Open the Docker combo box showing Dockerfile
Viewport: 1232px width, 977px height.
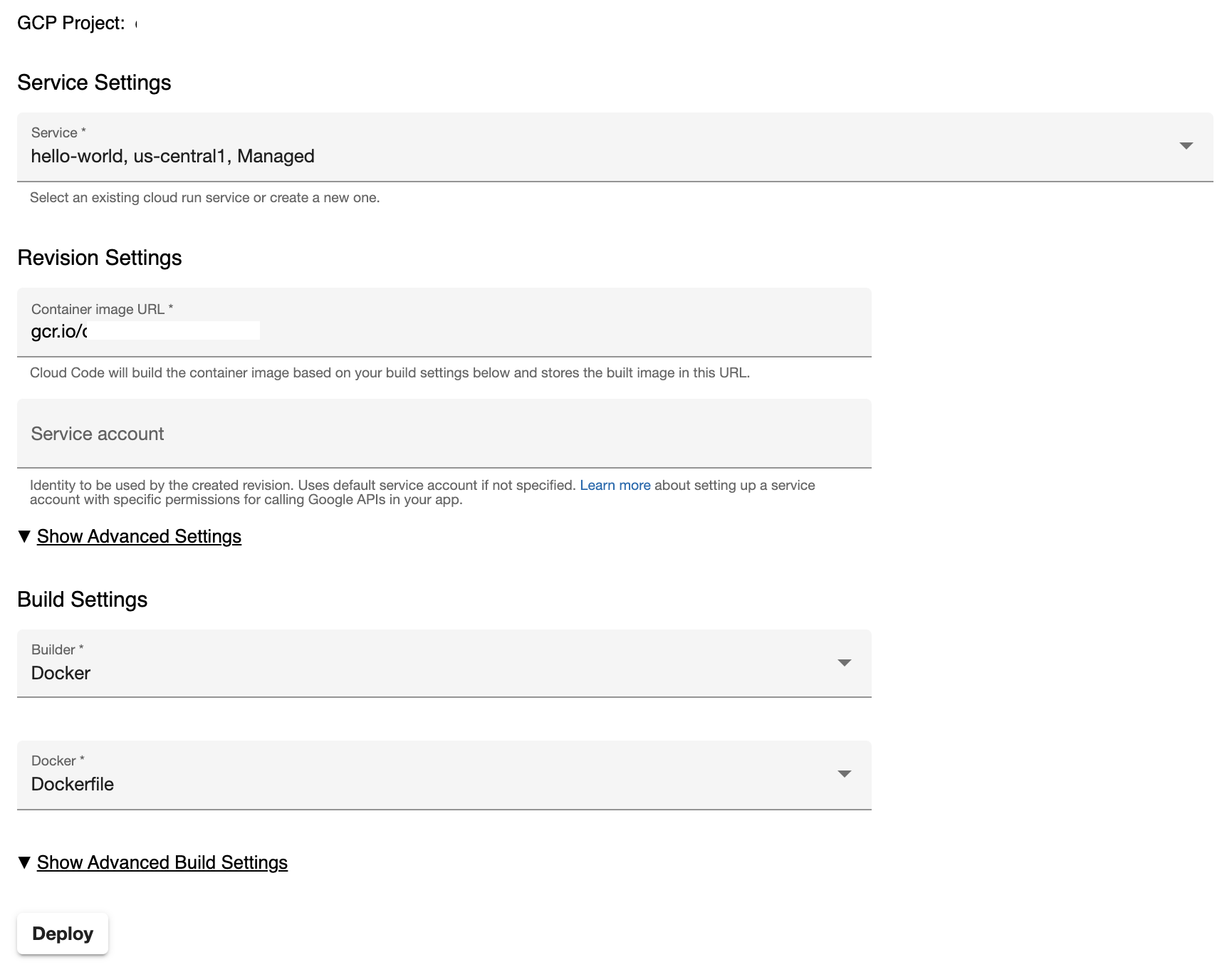(x=427, y=783)
